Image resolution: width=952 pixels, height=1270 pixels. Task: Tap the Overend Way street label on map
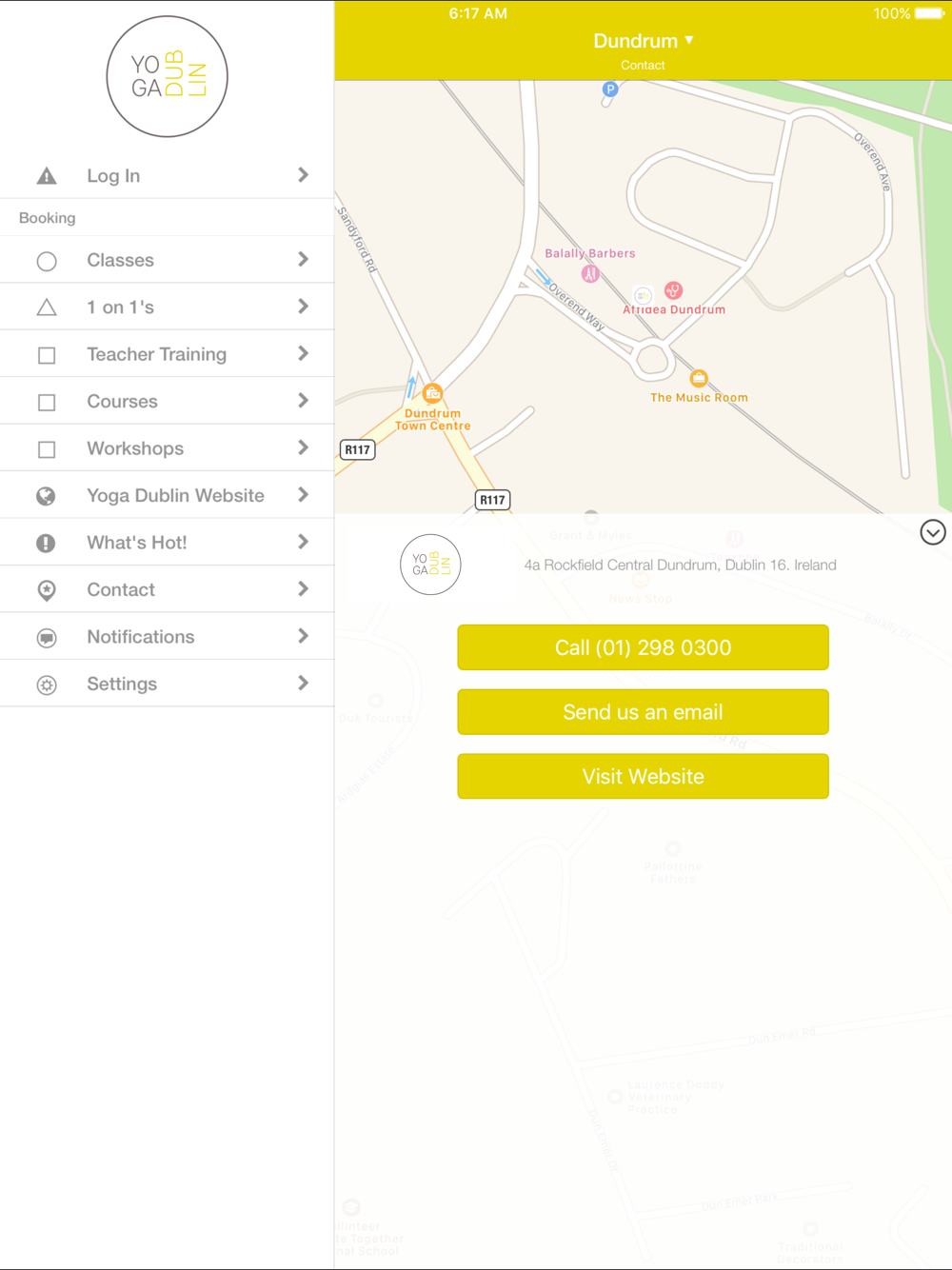(577, 307)
